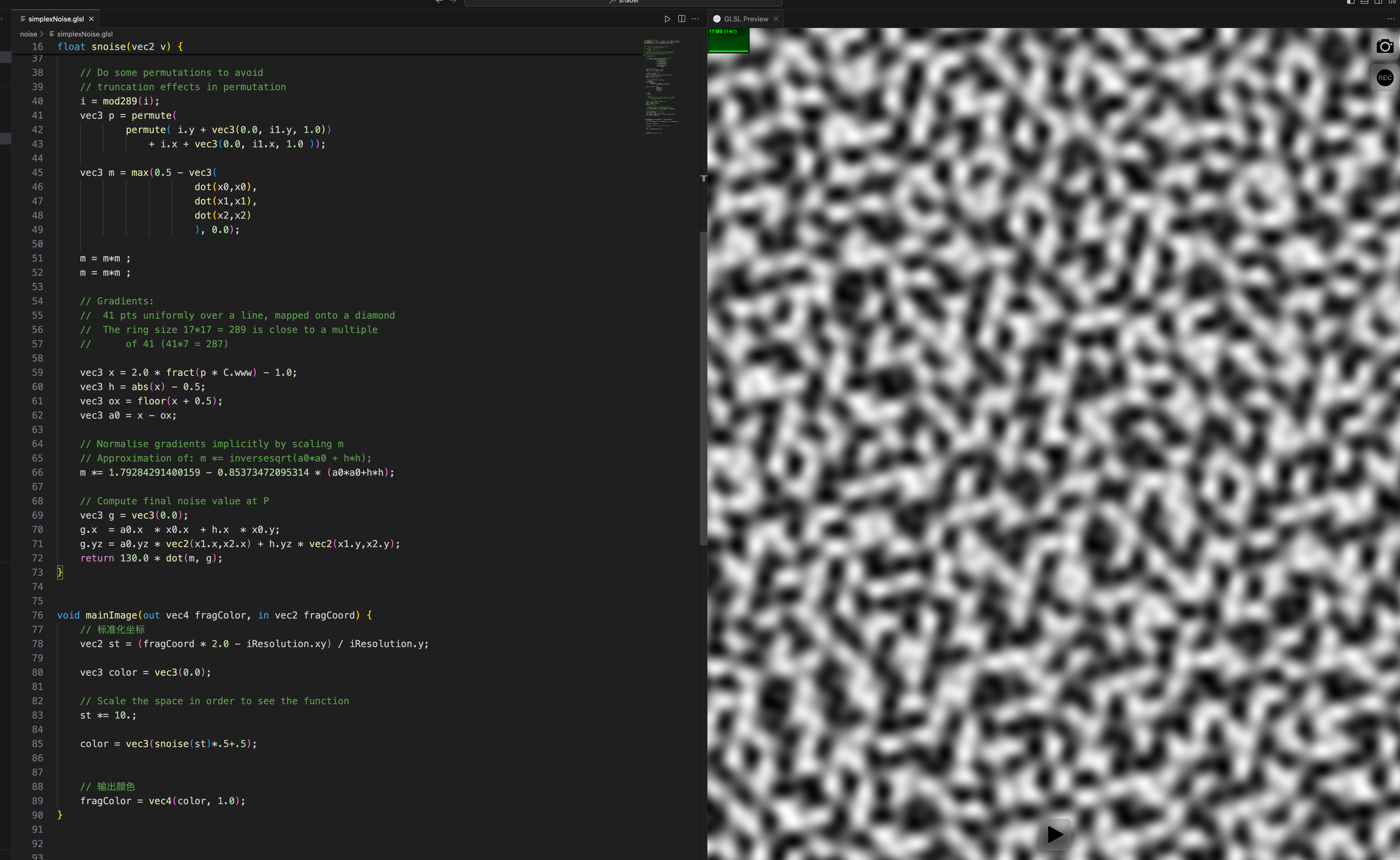Run the shader with the play triangle icon
Screen dimensions: 1400x860
[x=667, y=19]
